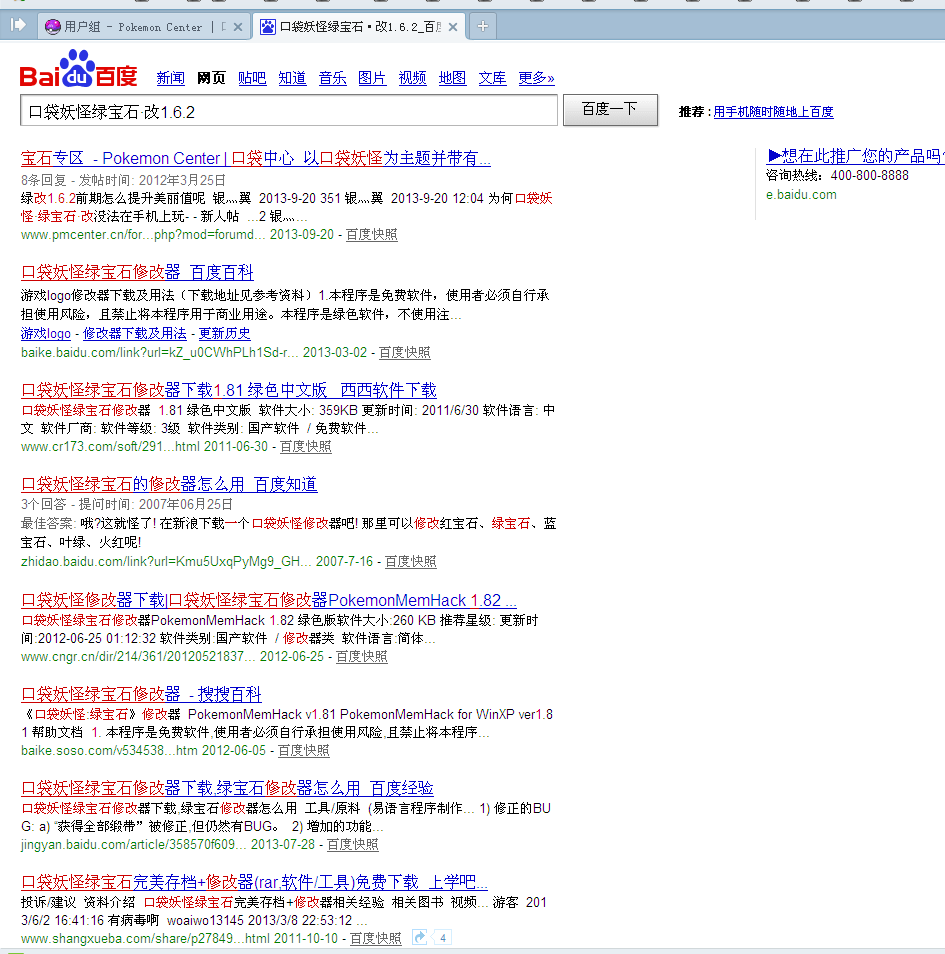Open the 用手机随时随地上百度 recommendation link
The height and width of the screenshot is (954, 945).
tap(773, 112)
